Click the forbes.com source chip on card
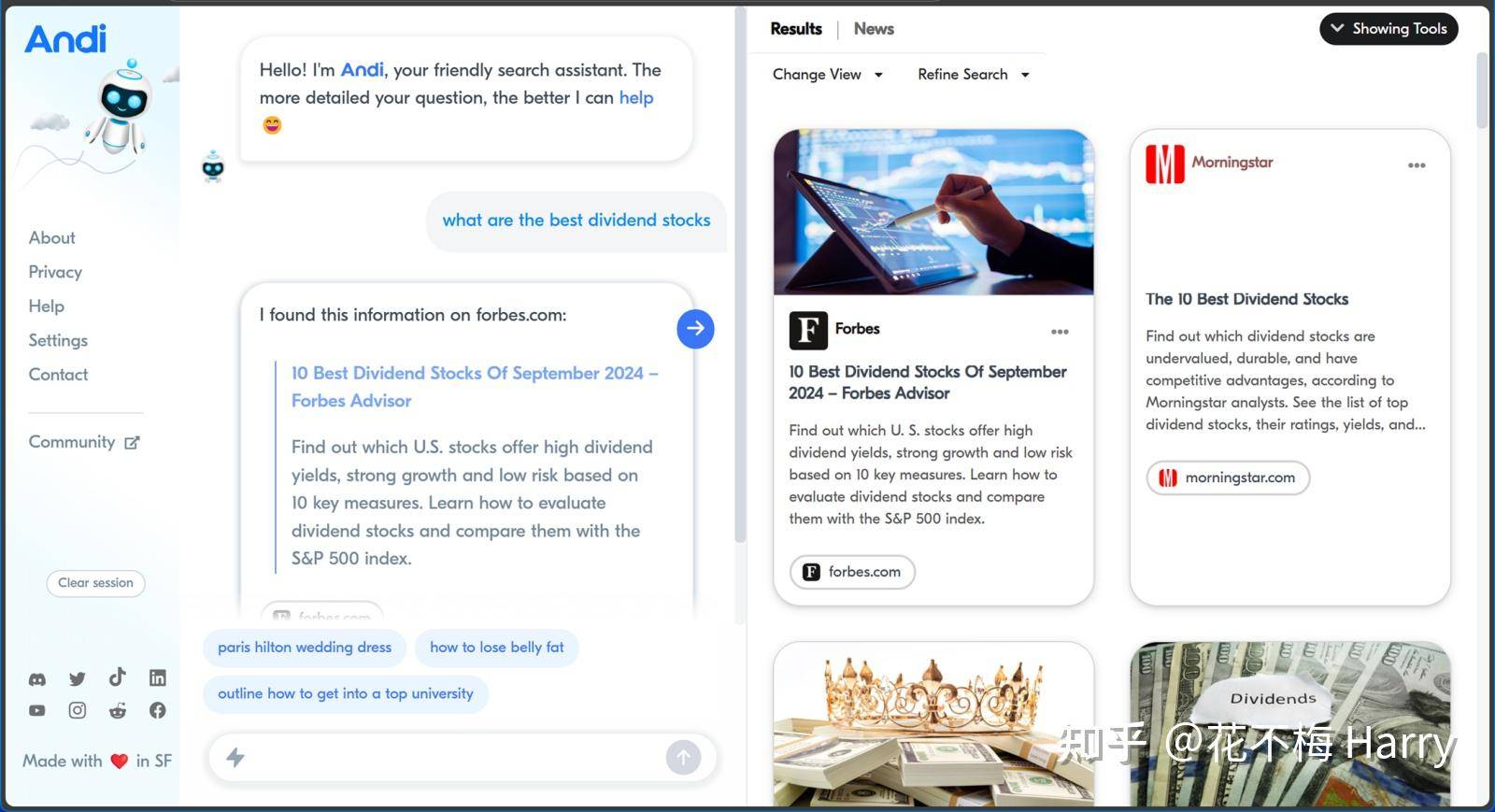The width and height of the screenshot is (1495, 812). (x=852, y=572)
